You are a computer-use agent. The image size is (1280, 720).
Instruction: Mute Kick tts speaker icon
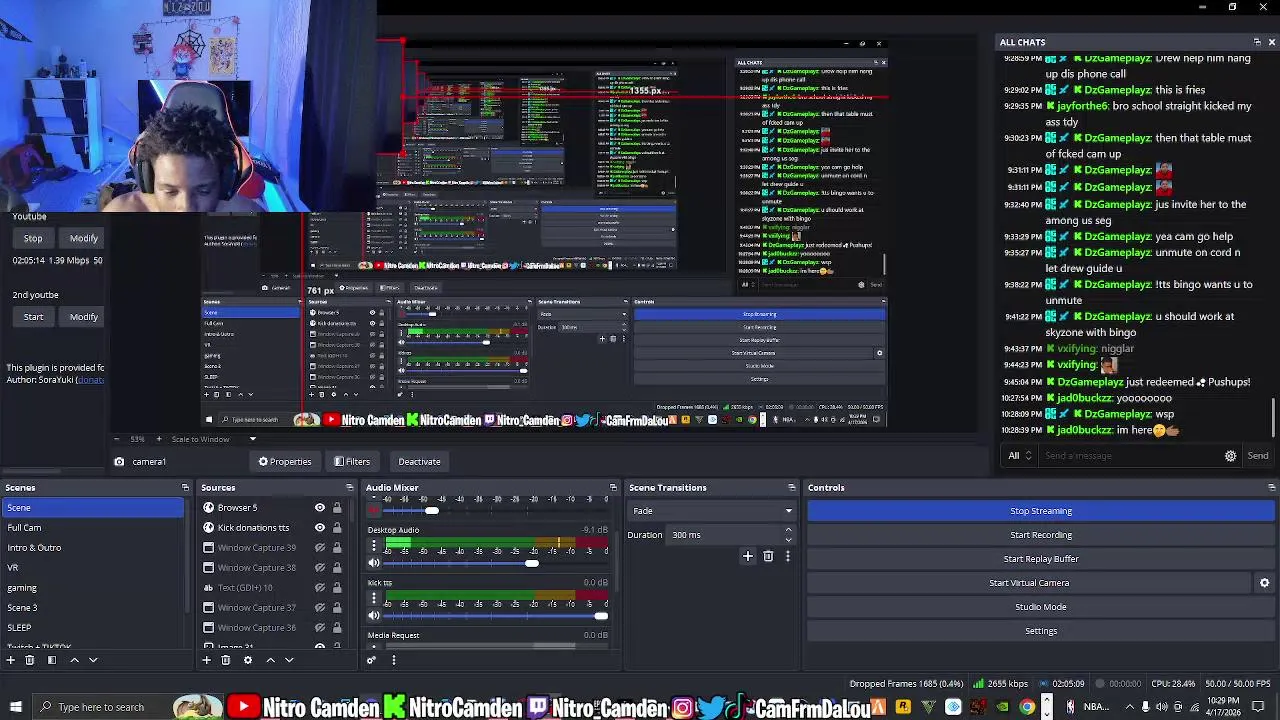(x=374, y=616)
